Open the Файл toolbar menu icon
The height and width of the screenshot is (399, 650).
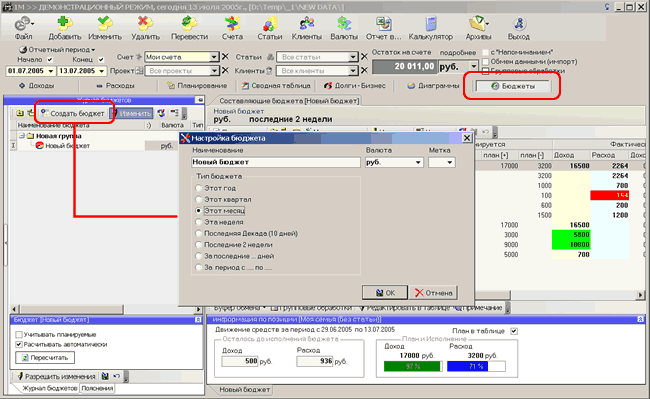[x=22, y=24]
